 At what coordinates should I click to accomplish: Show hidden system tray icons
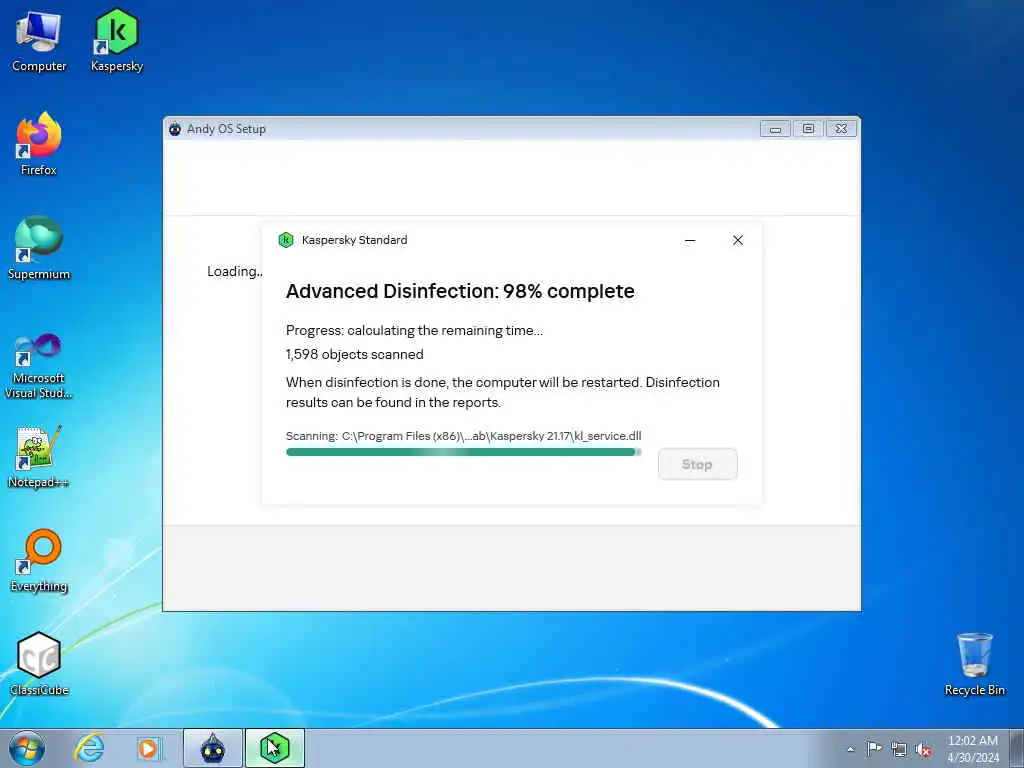tap(850, 749)
